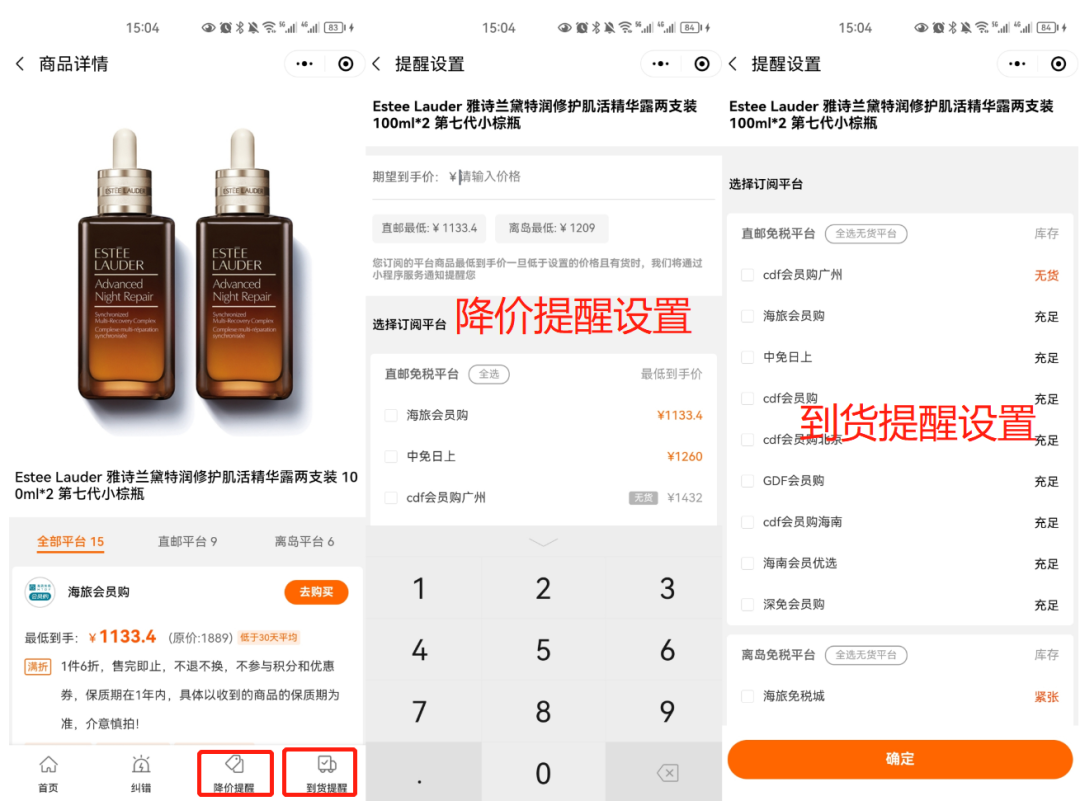
Task: Tap 全选 for 直邮免税平台 price alert
Action: tap(489, 374)
